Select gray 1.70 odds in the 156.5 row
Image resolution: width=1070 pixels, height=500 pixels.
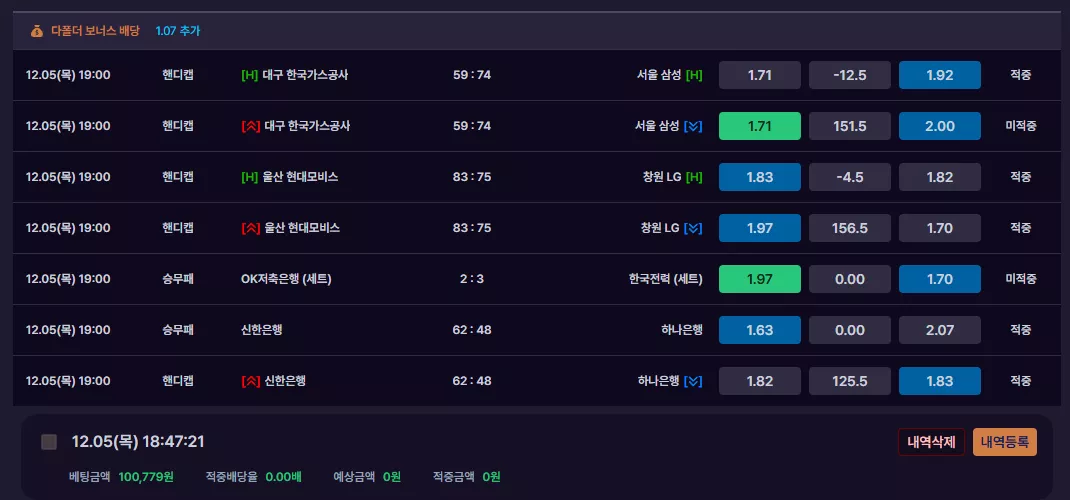tap(940, 228)
